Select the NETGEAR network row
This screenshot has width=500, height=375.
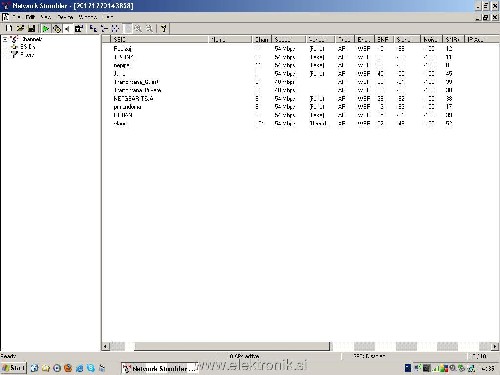click(x=133, y=99)
